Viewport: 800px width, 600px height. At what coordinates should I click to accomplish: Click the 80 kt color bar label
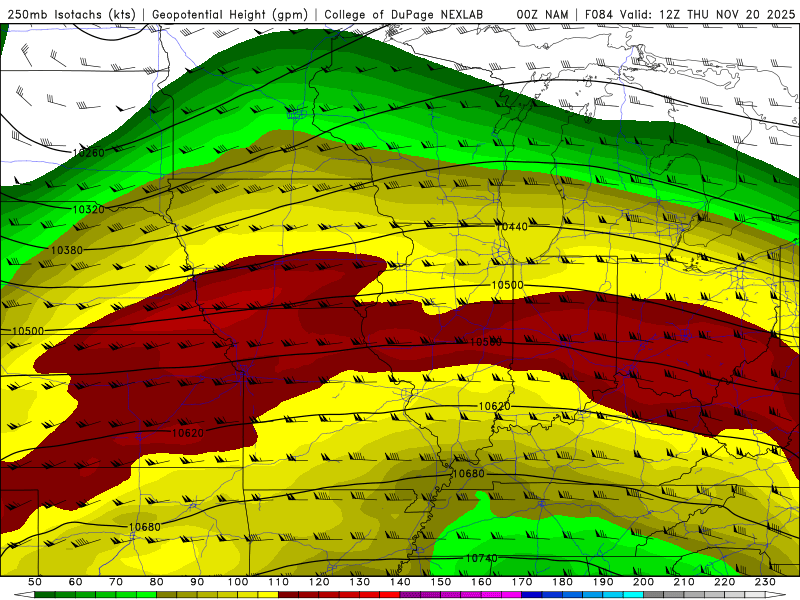click(157, 582)
